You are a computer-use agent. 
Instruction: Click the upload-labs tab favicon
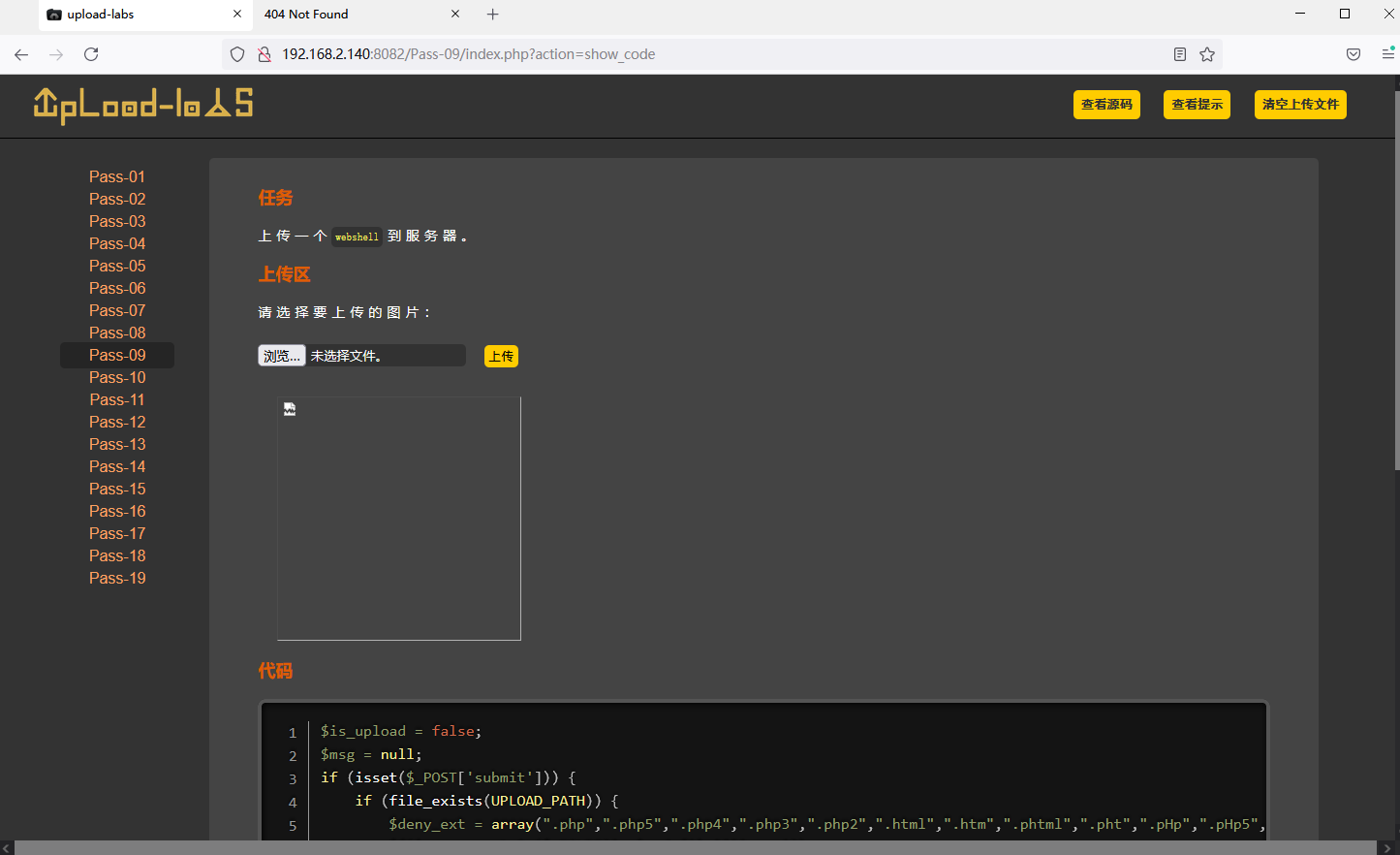click(54, 15)
